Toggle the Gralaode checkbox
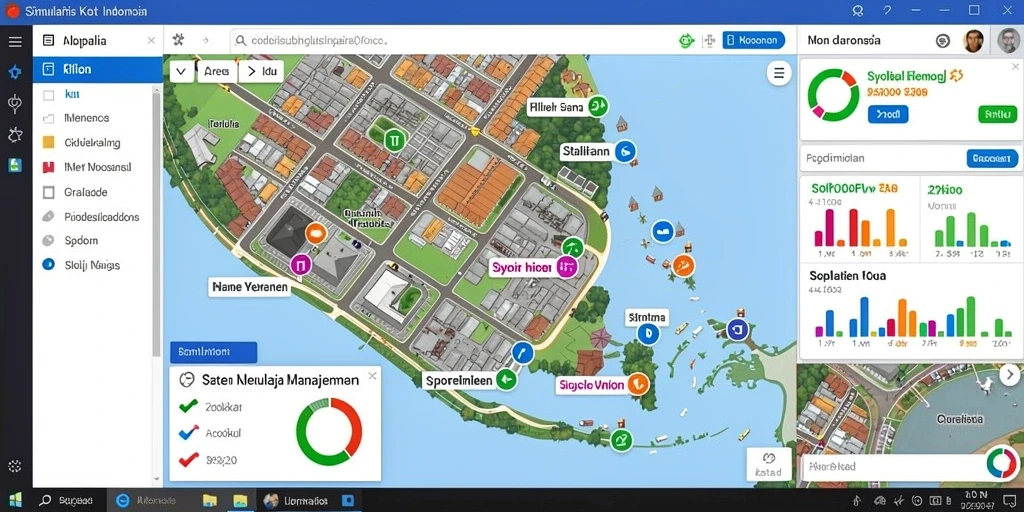 tap(48, 192)
